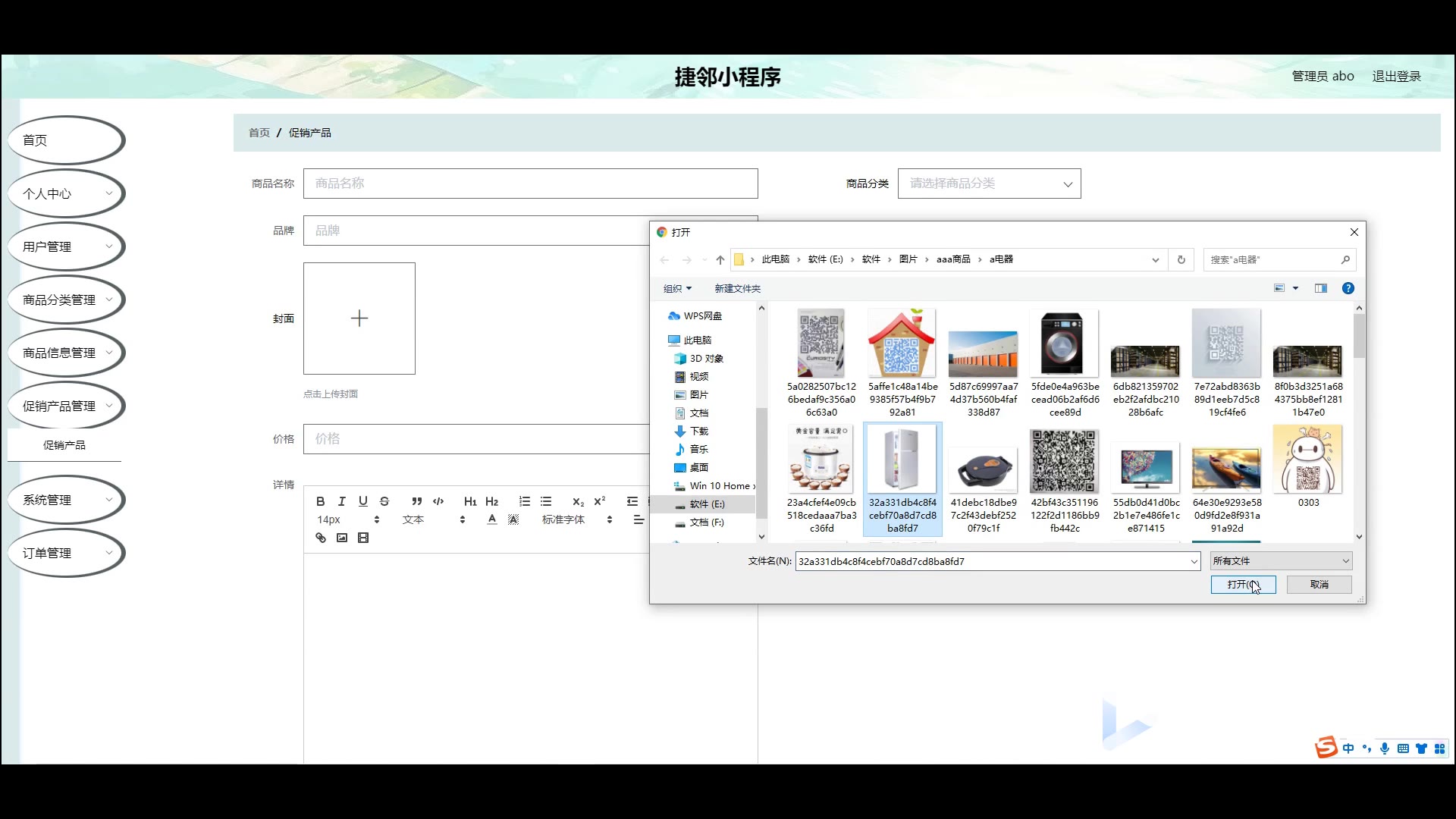Select the washing machine image thumbnail
This screenshot has width=1456, height=819.
(1065, 344)
